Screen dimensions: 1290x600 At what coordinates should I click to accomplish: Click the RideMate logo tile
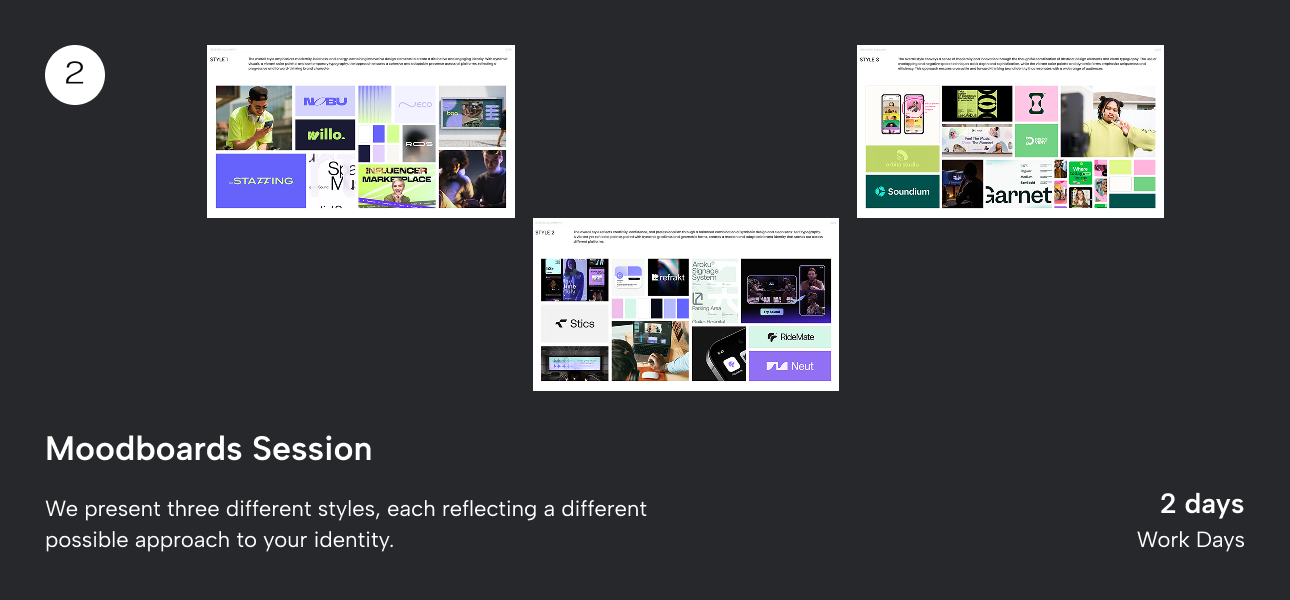tap(790, 337)
